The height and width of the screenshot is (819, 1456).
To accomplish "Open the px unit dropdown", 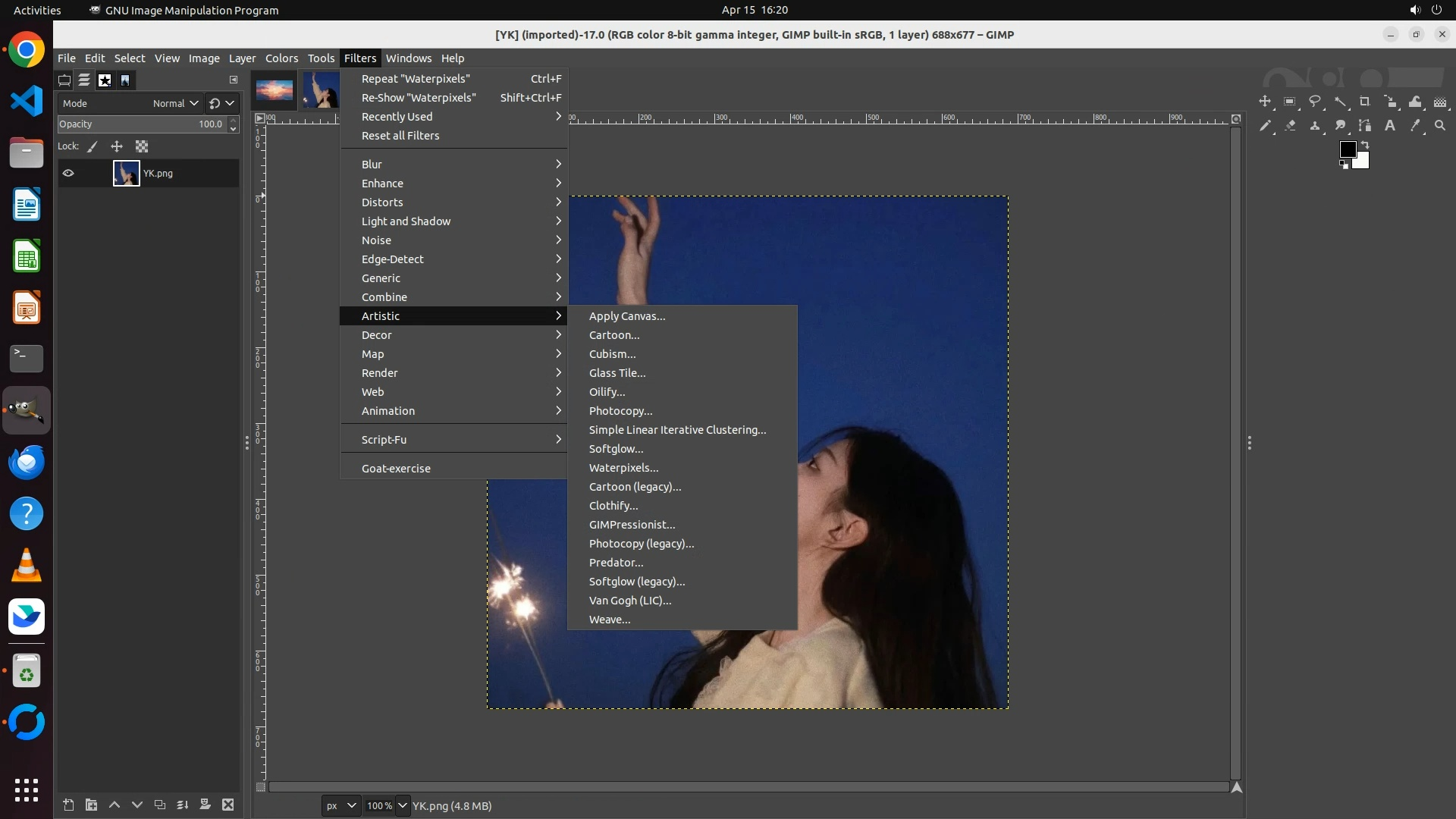I will (340, 805).
